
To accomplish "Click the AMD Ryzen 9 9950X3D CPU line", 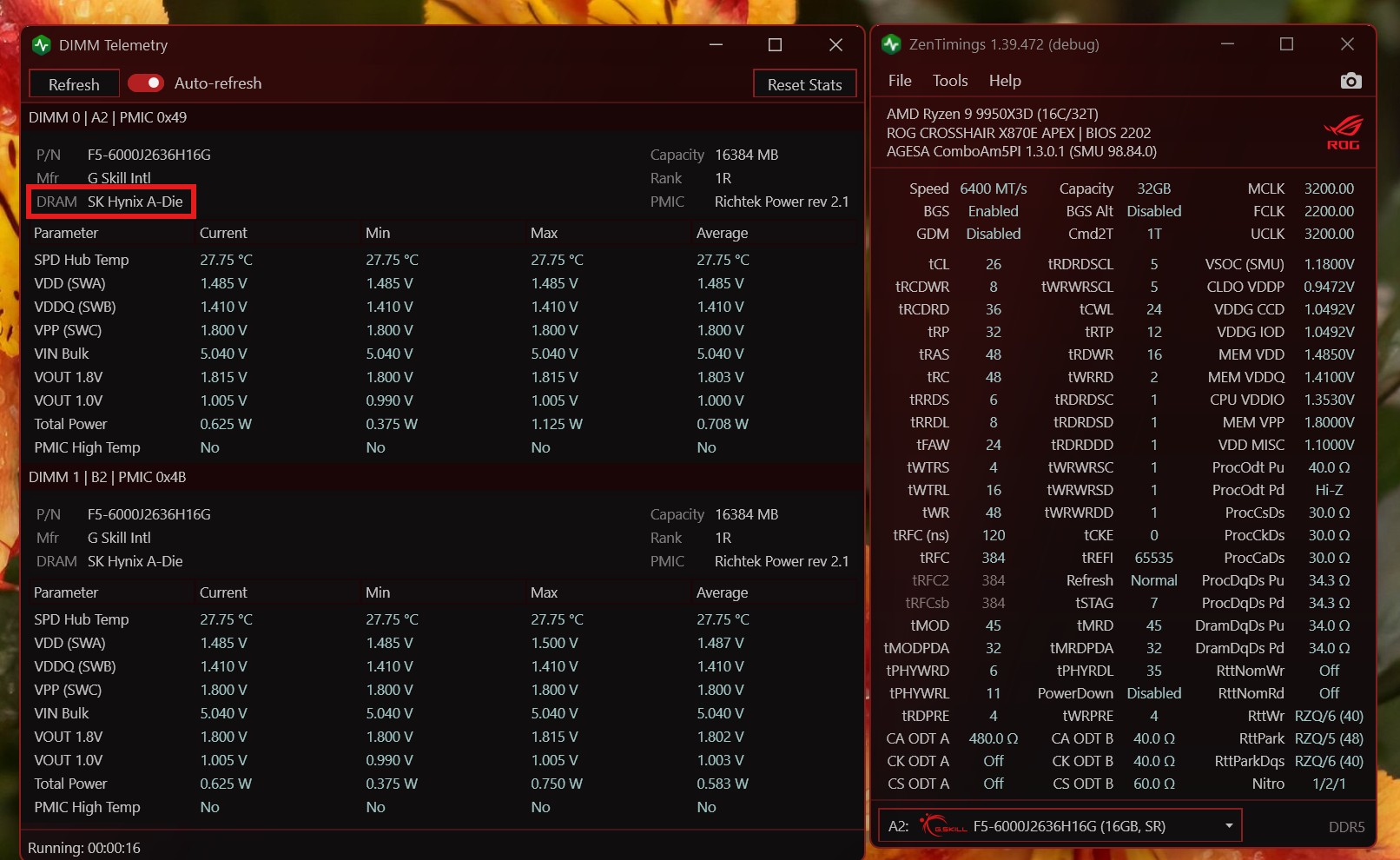I will (x=993, y=115).
